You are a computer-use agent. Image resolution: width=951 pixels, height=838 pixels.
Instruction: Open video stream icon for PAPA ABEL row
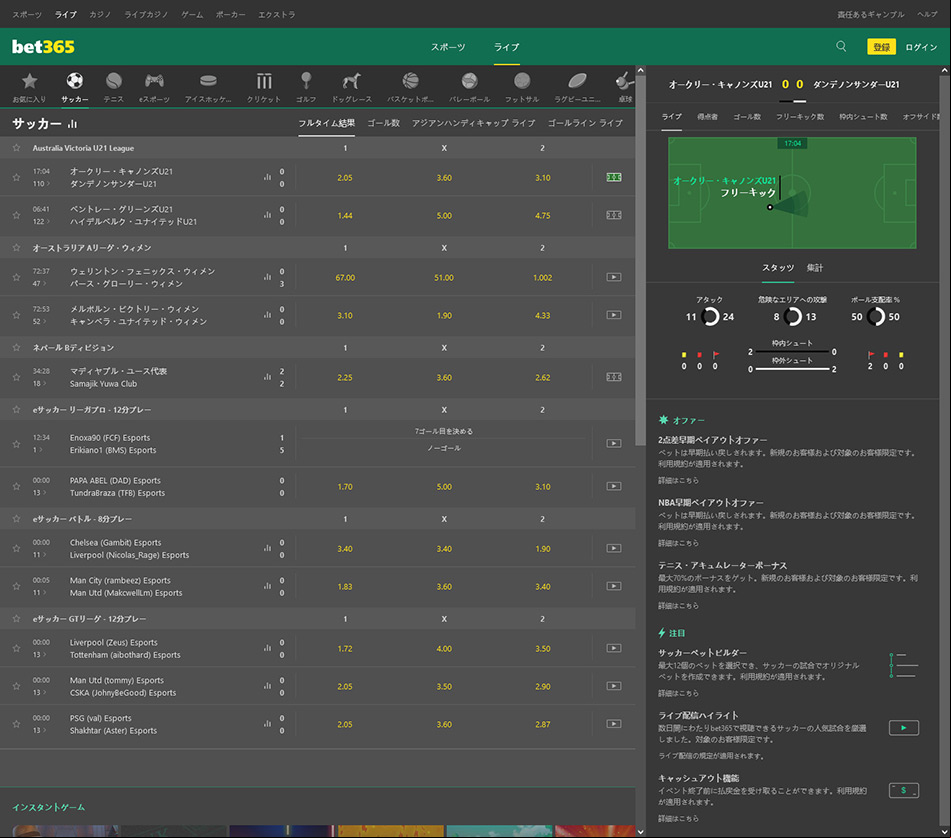(614, 486)
